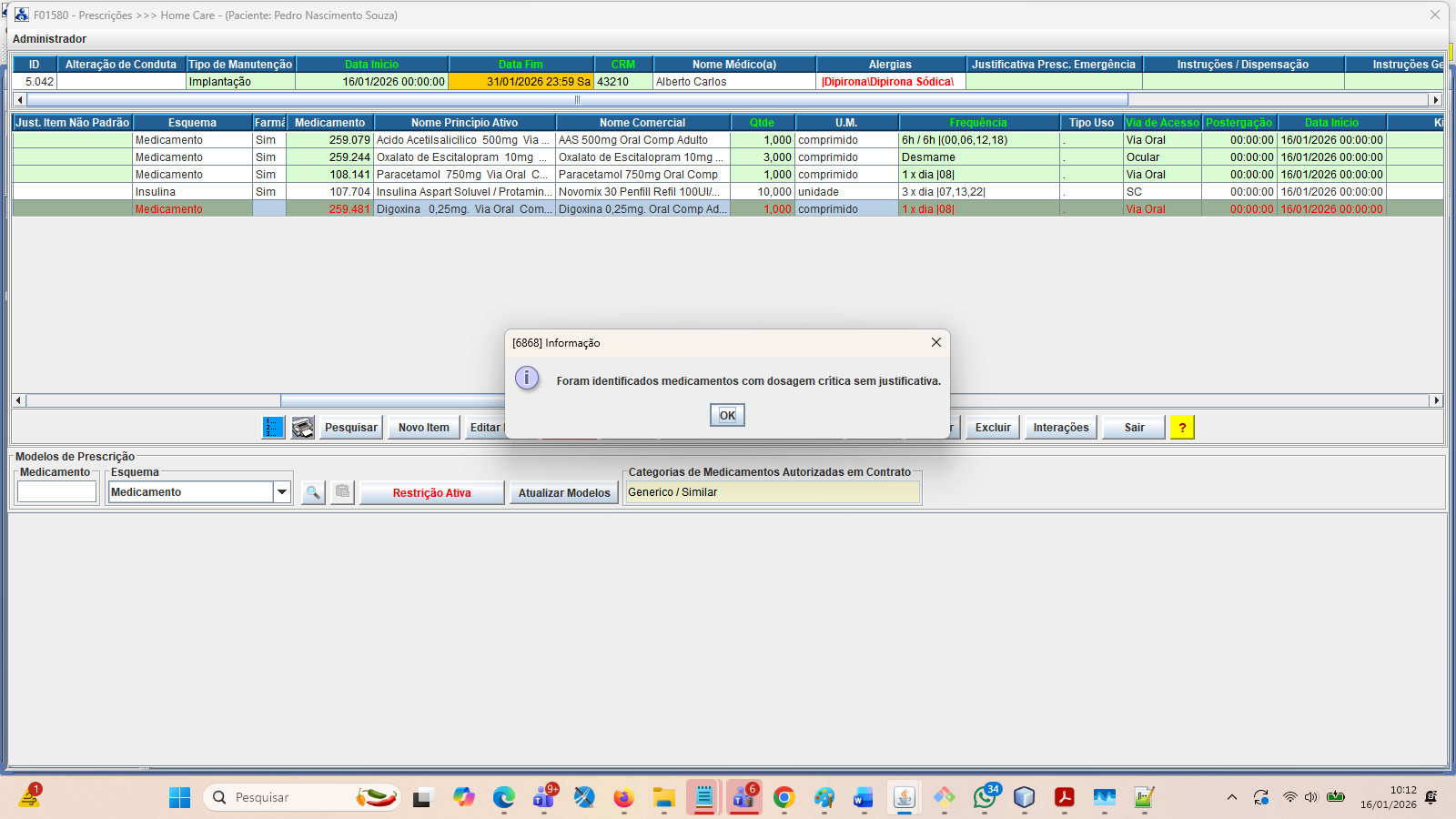Click the yellow help question mark button
Viewport: 1456px width, 819px height.
click(x=1182, y=428)
